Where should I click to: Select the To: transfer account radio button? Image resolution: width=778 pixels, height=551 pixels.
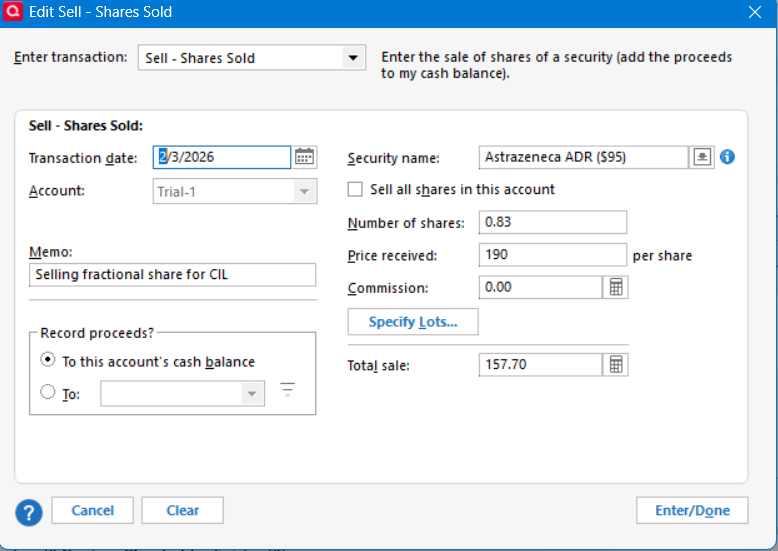(x=48, y=393)
